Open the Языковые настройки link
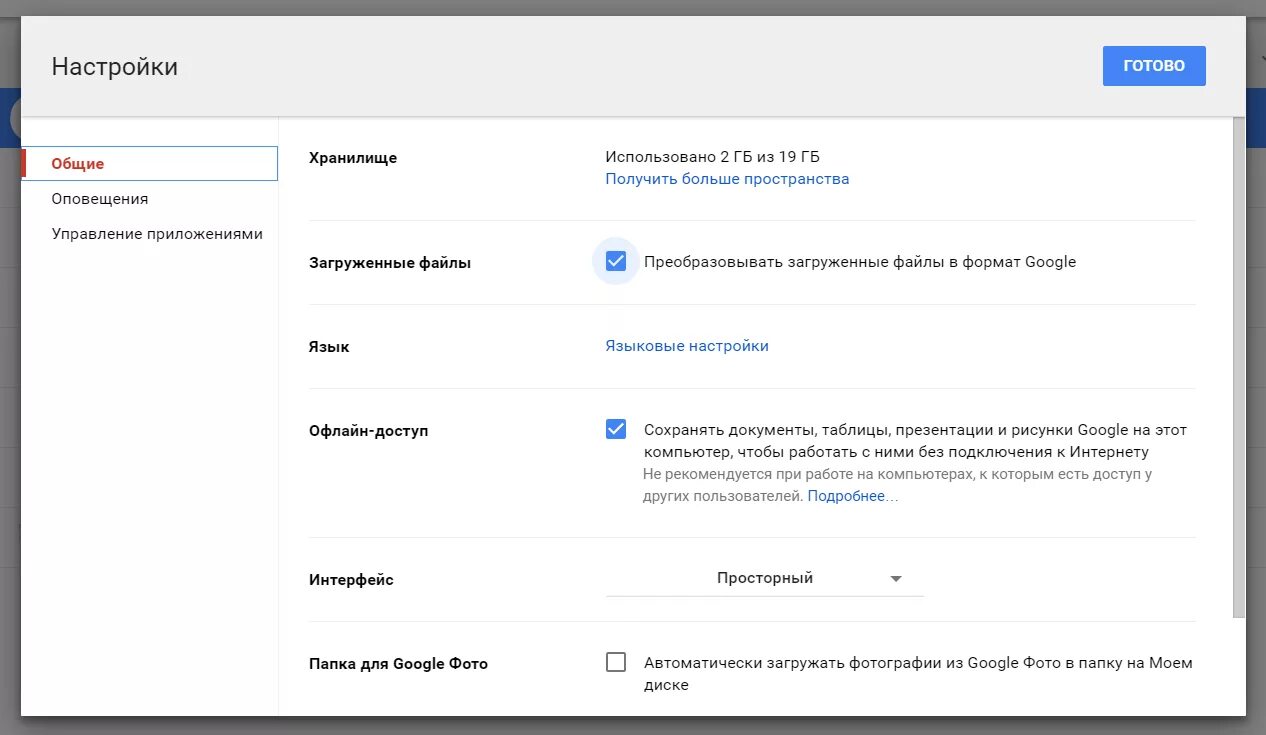1266x735 pixels. tap(687, 346)
